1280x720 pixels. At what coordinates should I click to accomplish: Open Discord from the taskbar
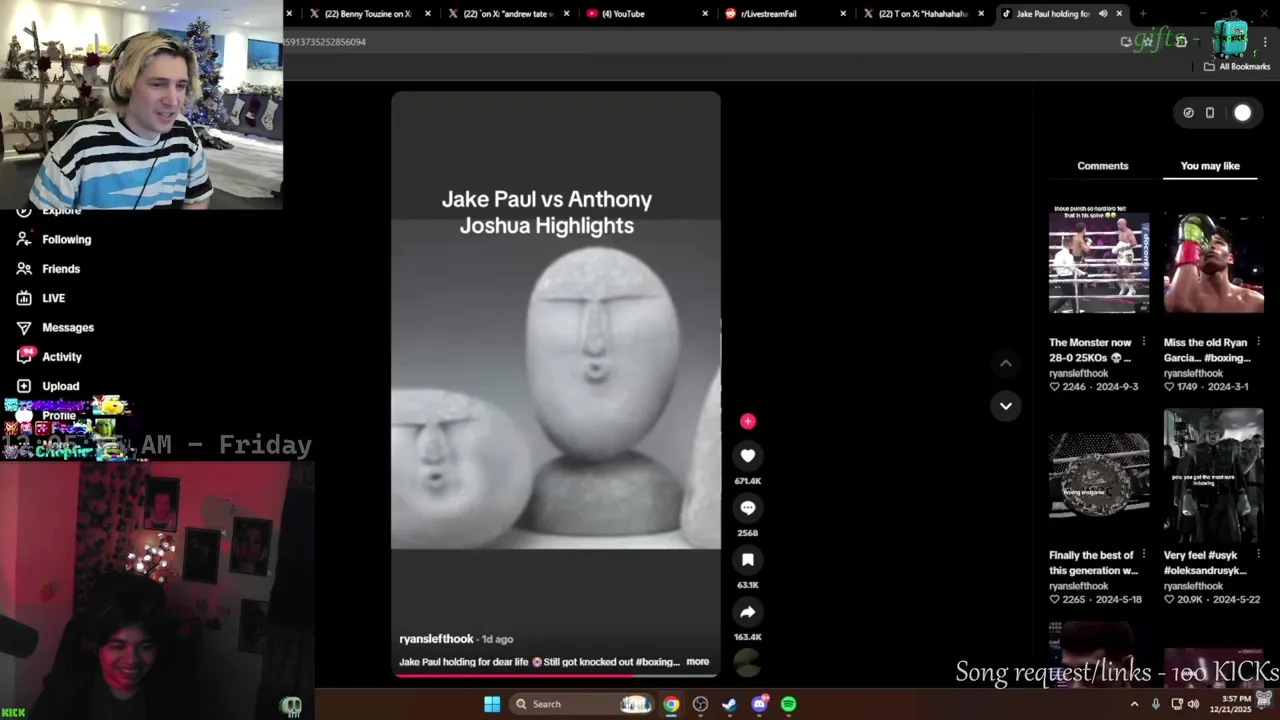(759, 704)
